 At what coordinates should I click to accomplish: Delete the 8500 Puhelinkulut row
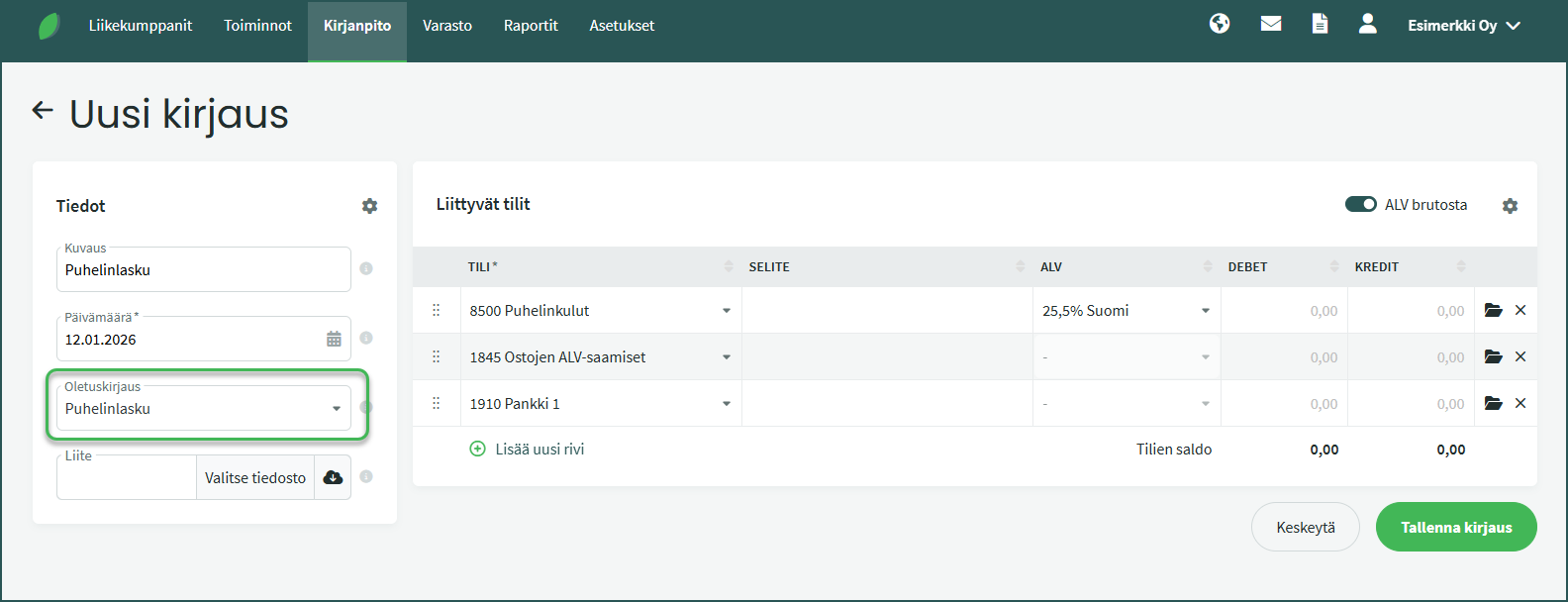[1520, 310]
